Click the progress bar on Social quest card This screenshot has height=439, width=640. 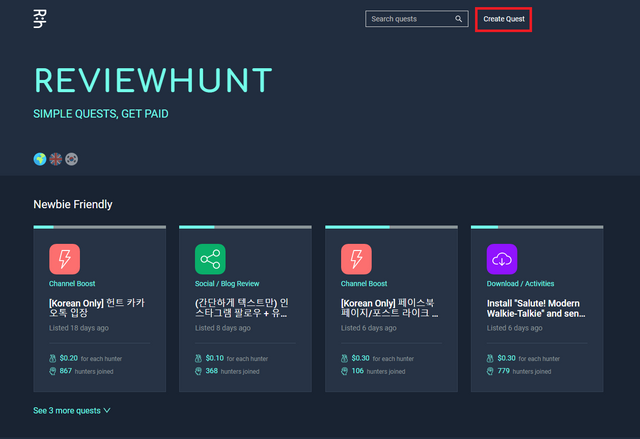[245, 227]
